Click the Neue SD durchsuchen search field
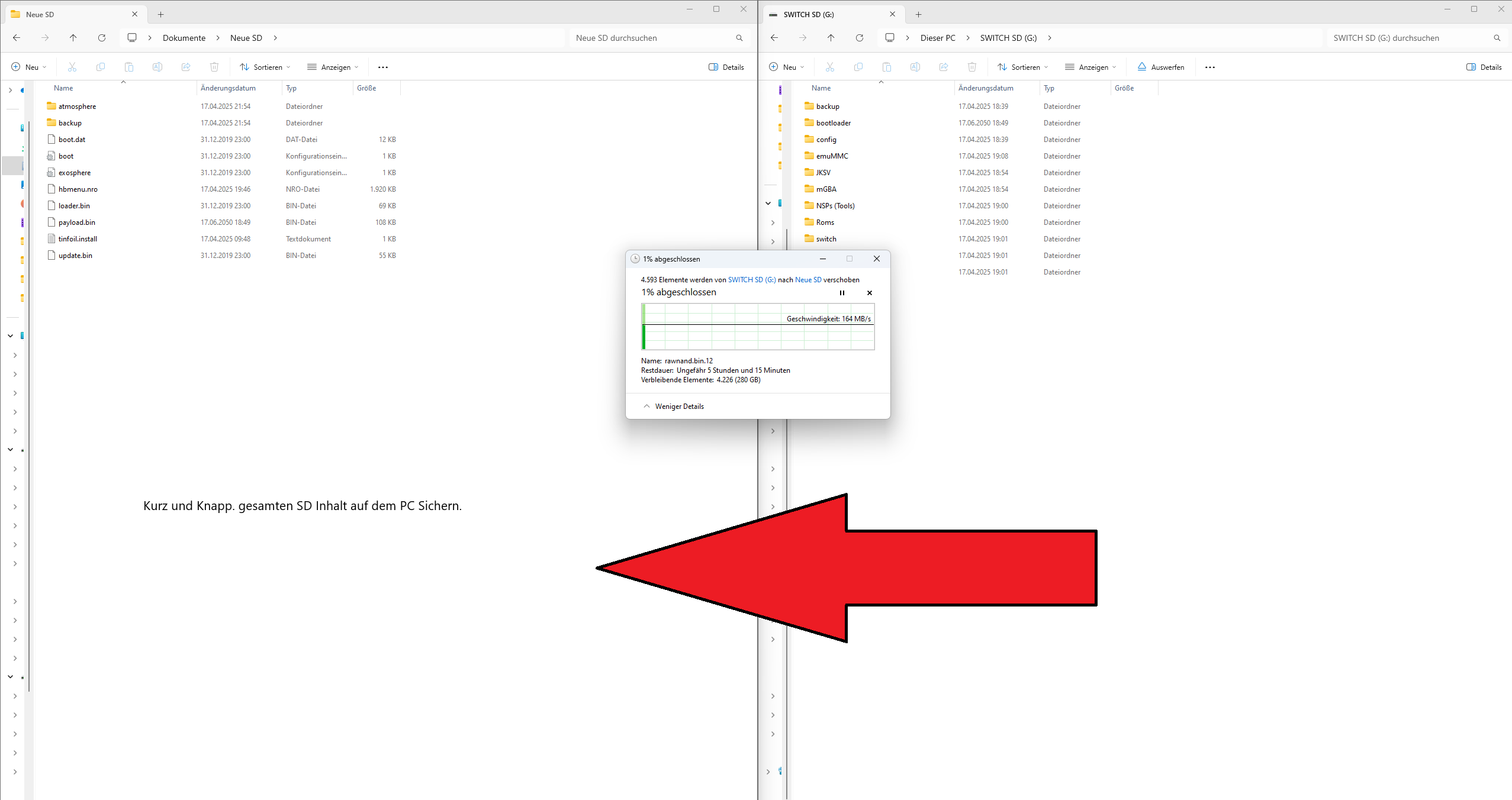 [x=651, y=38]
